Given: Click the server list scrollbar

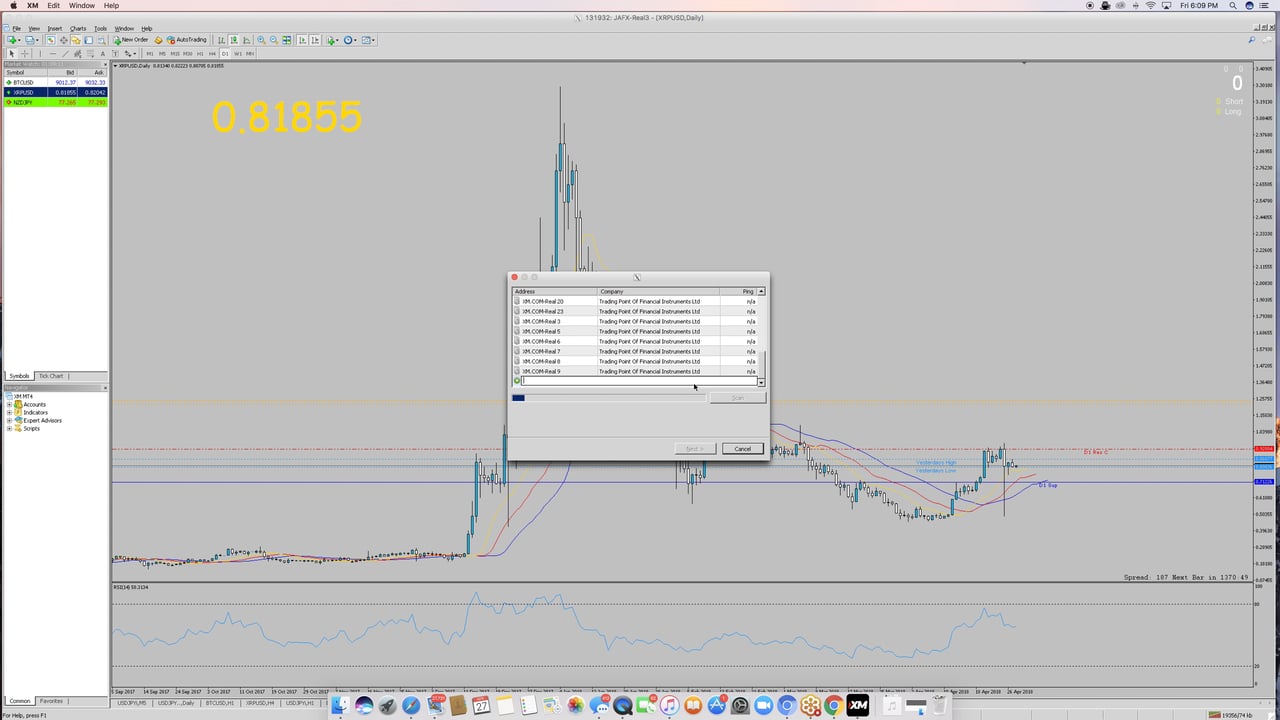Looking at the screenshot, I should tap(761, 338).
